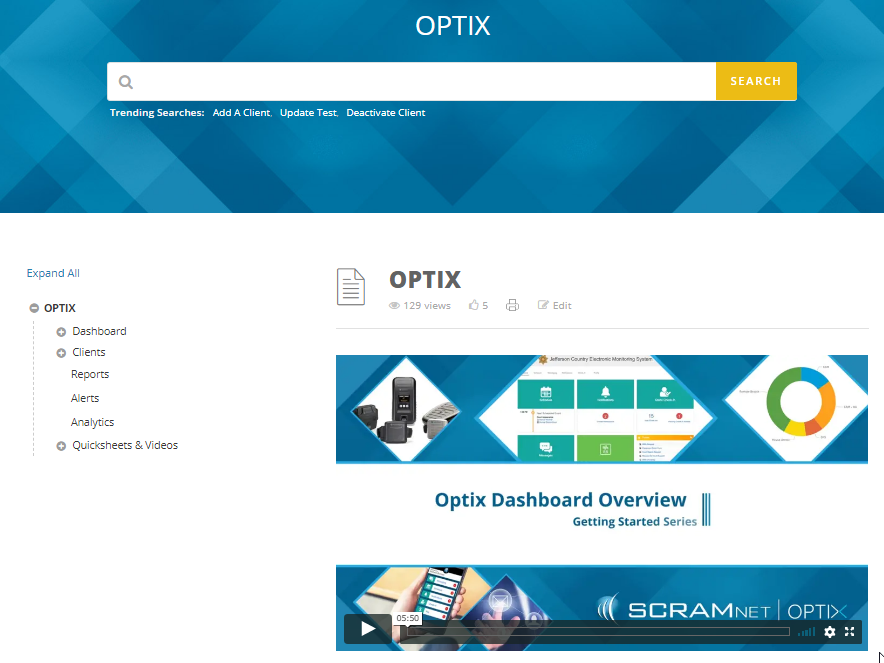This screenshot has width=884, height=663.
Task: Click the Edit pencil icon
Action: click(x=544, y=306)
